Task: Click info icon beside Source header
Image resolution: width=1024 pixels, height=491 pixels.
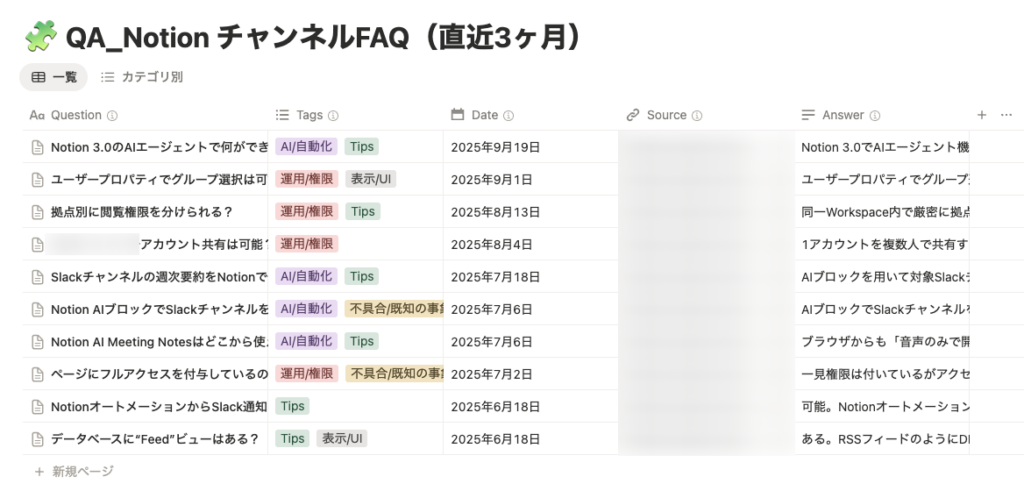Action: coord(697,116)
